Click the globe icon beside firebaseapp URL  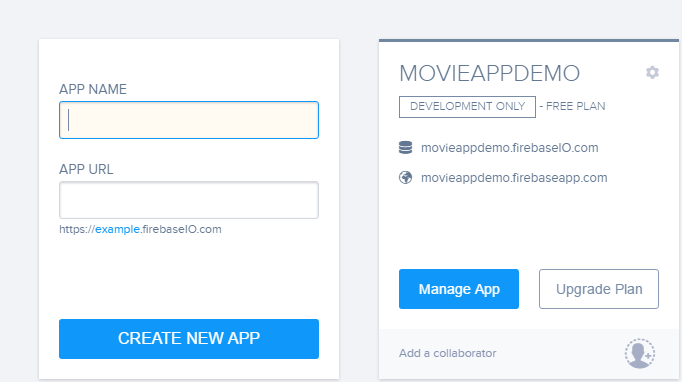point(405,178)
